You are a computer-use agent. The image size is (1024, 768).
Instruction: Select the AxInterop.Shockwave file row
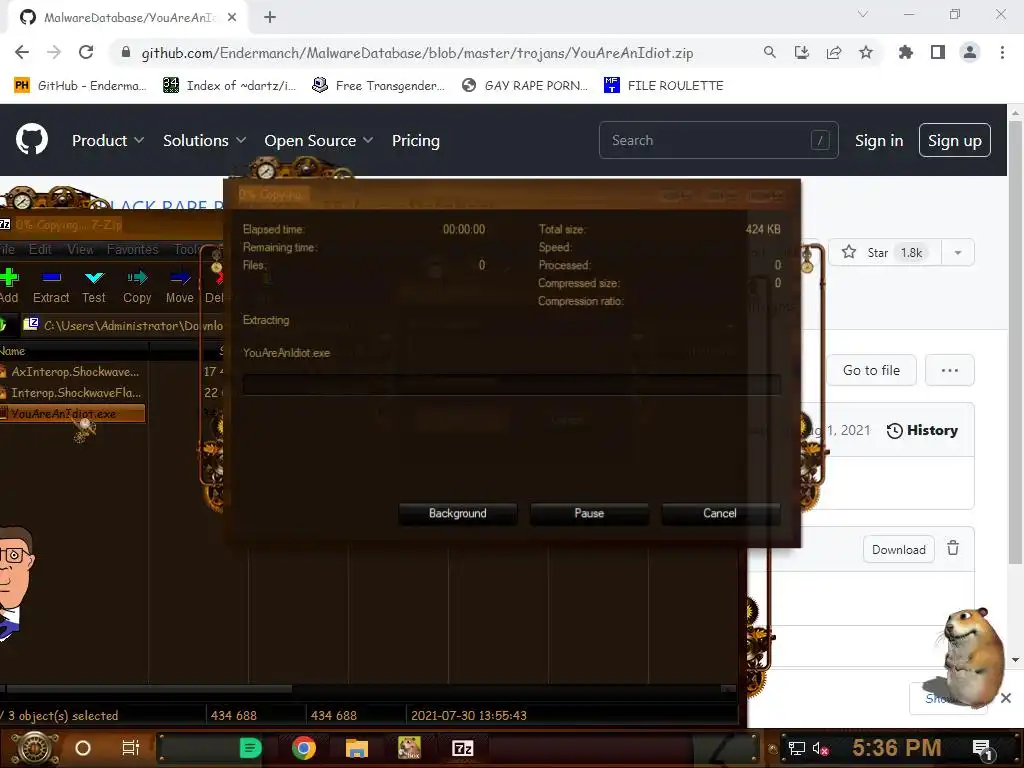click(x=72, y=372)
